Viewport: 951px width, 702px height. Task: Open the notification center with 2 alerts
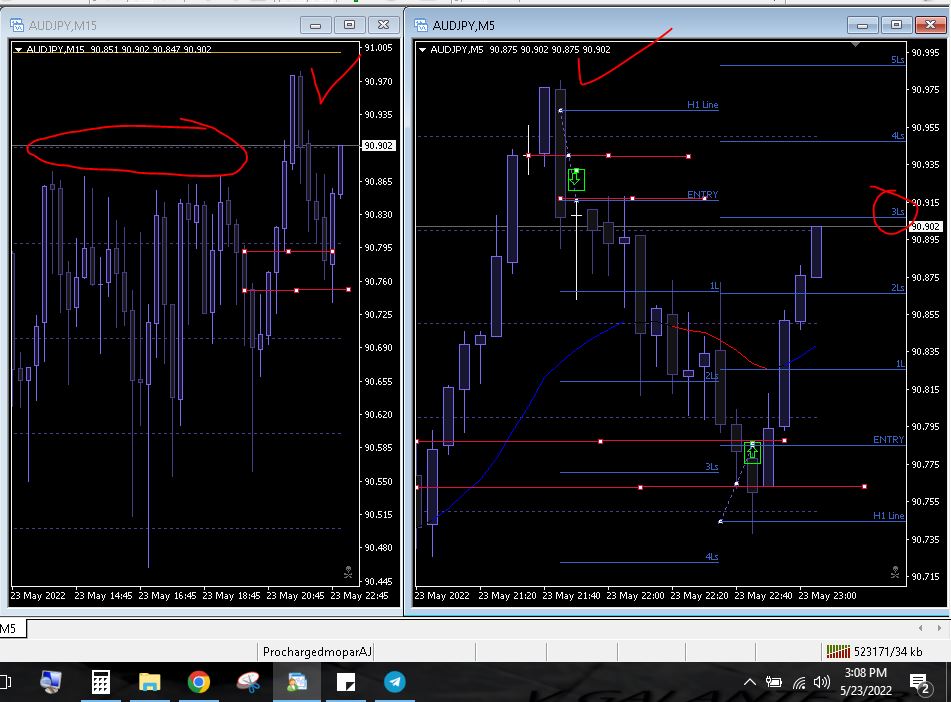920,683
